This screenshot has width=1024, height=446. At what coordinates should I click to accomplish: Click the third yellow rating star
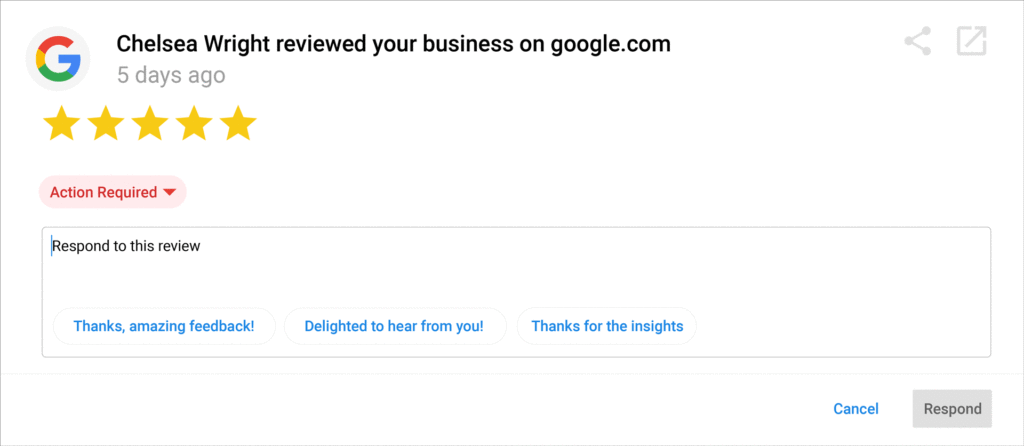pos(149,125)
